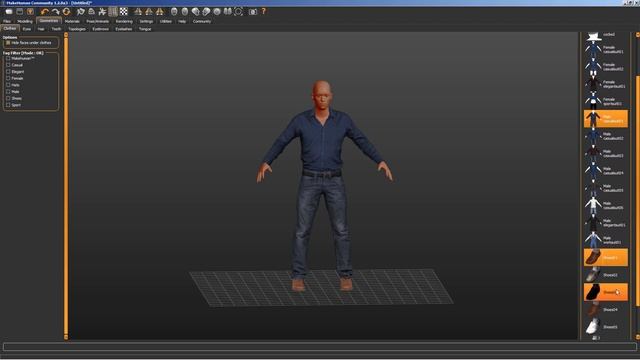Click the Load file toolbar icon
Screen dimensions: 640x360
point(9,12)
